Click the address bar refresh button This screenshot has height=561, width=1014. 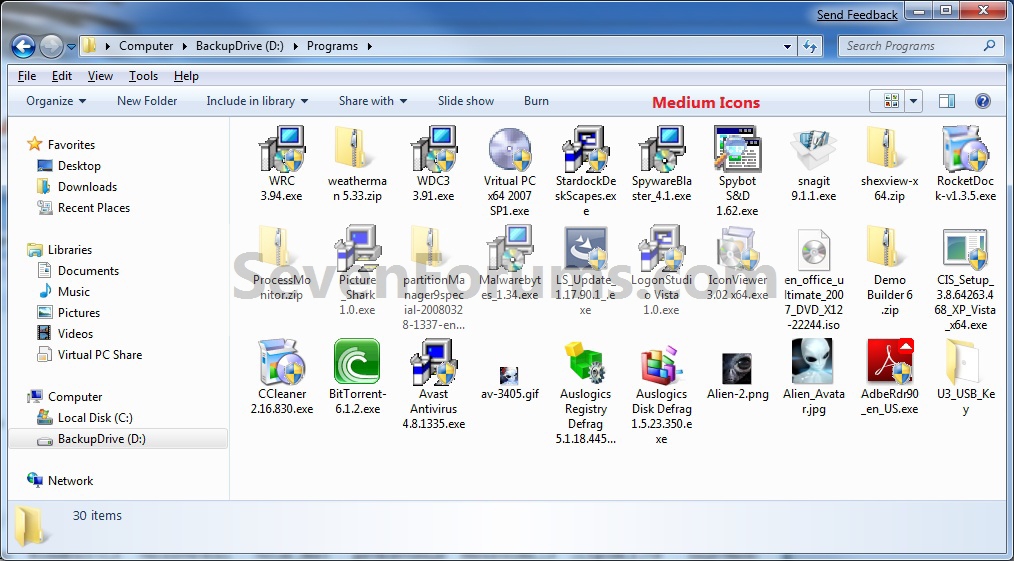pyautogui.click(x=809, y=47)
